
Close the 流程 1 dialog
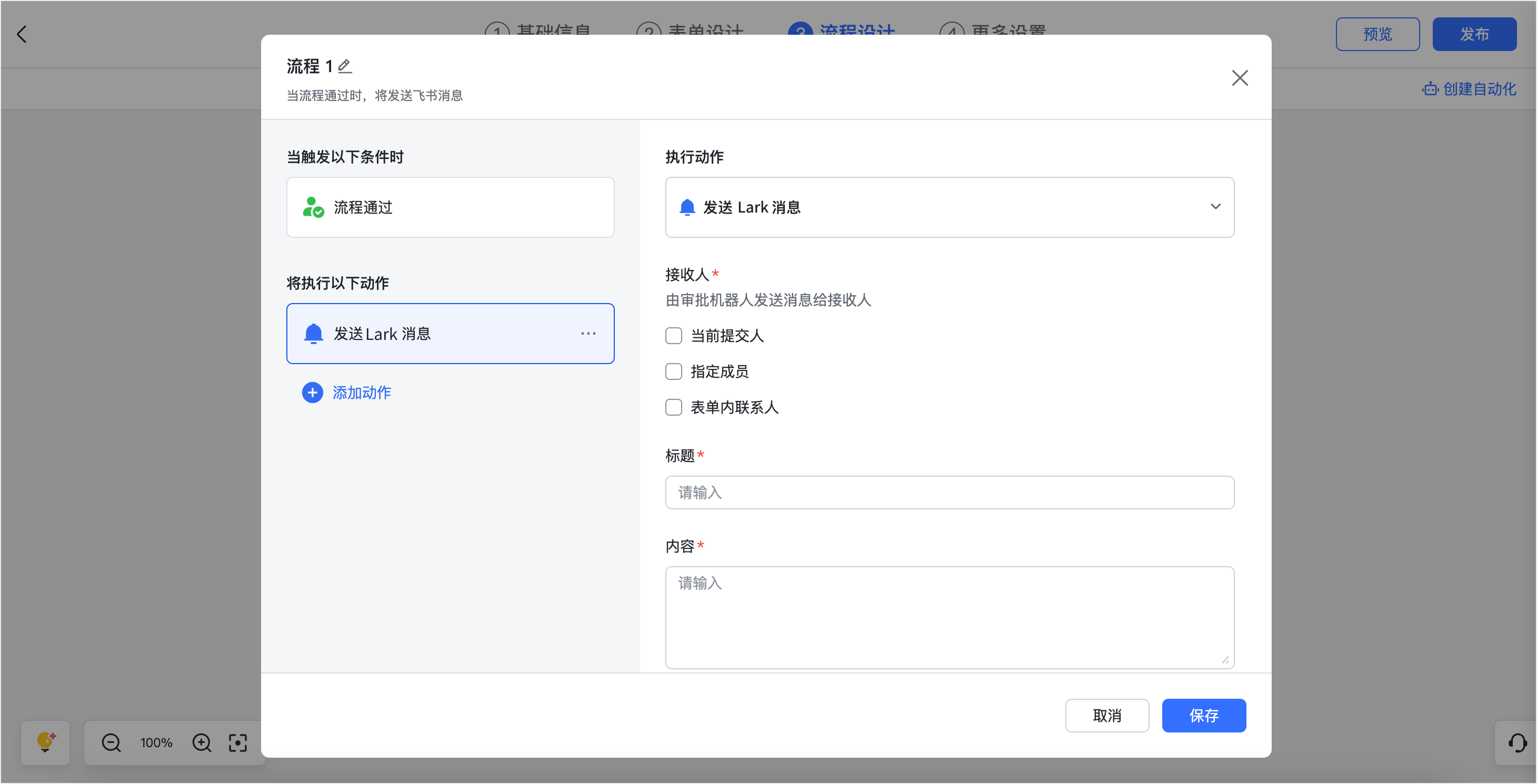[1239, 78]
